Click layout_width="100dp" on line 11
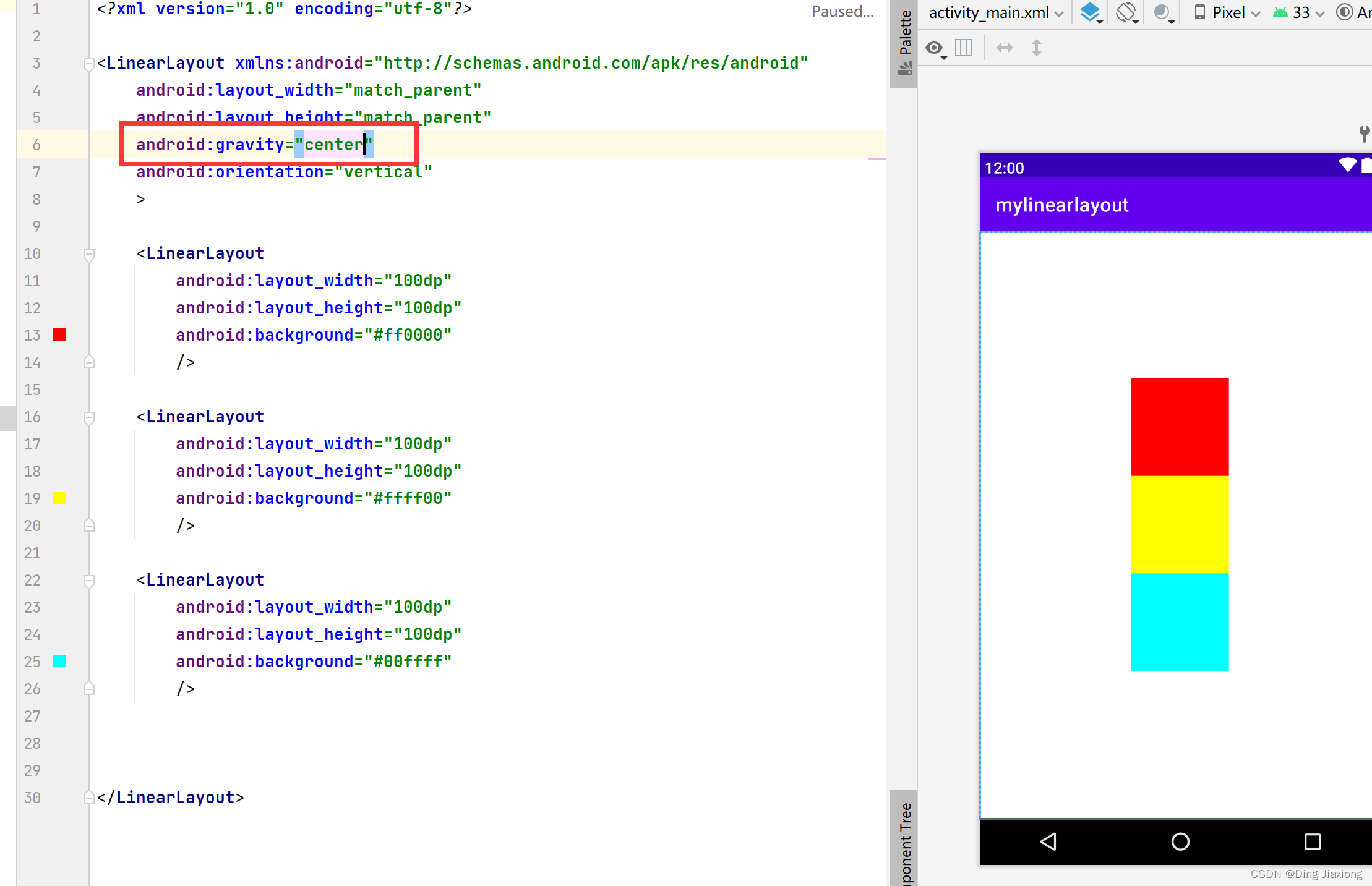This screenshot has width=1372, height=886. click(x=314, y=281)
